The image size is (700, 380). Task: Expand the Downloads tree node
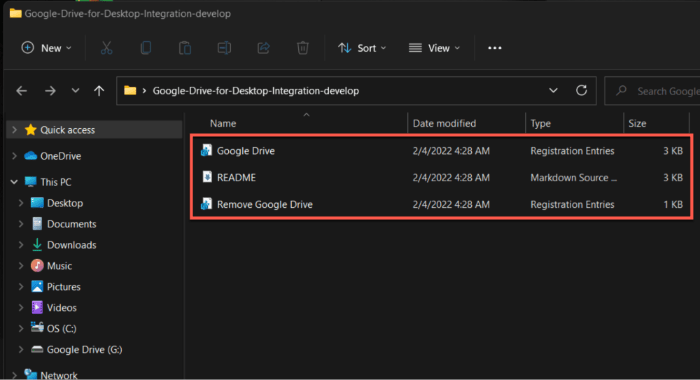pyautogui.click(x=21, y=245)
